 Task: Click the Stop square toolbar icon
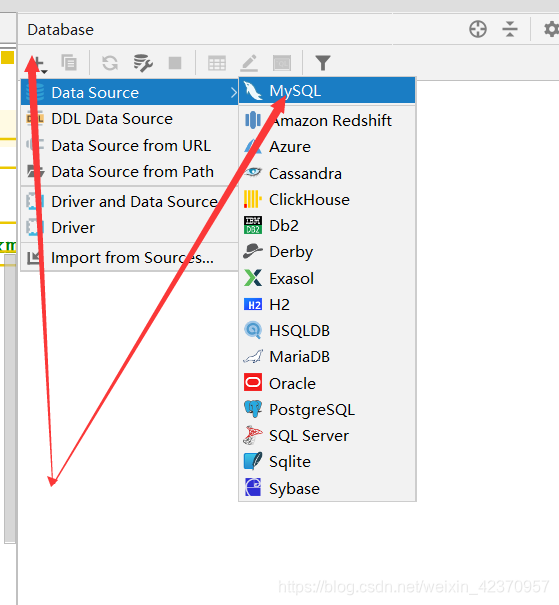175,63
